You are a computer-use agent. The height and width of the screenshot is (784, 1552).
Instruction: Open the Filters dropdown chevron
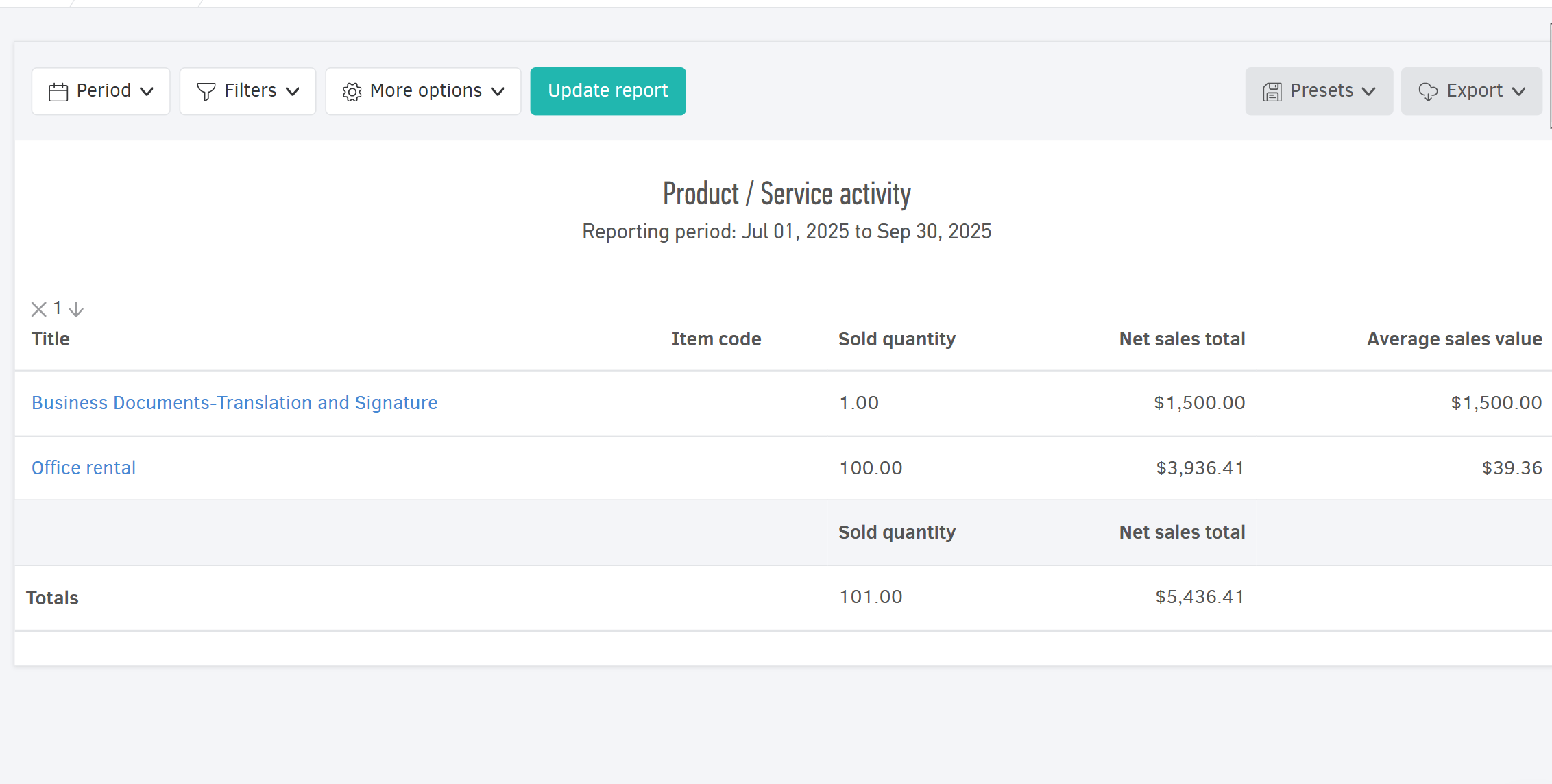click(293, 91)
